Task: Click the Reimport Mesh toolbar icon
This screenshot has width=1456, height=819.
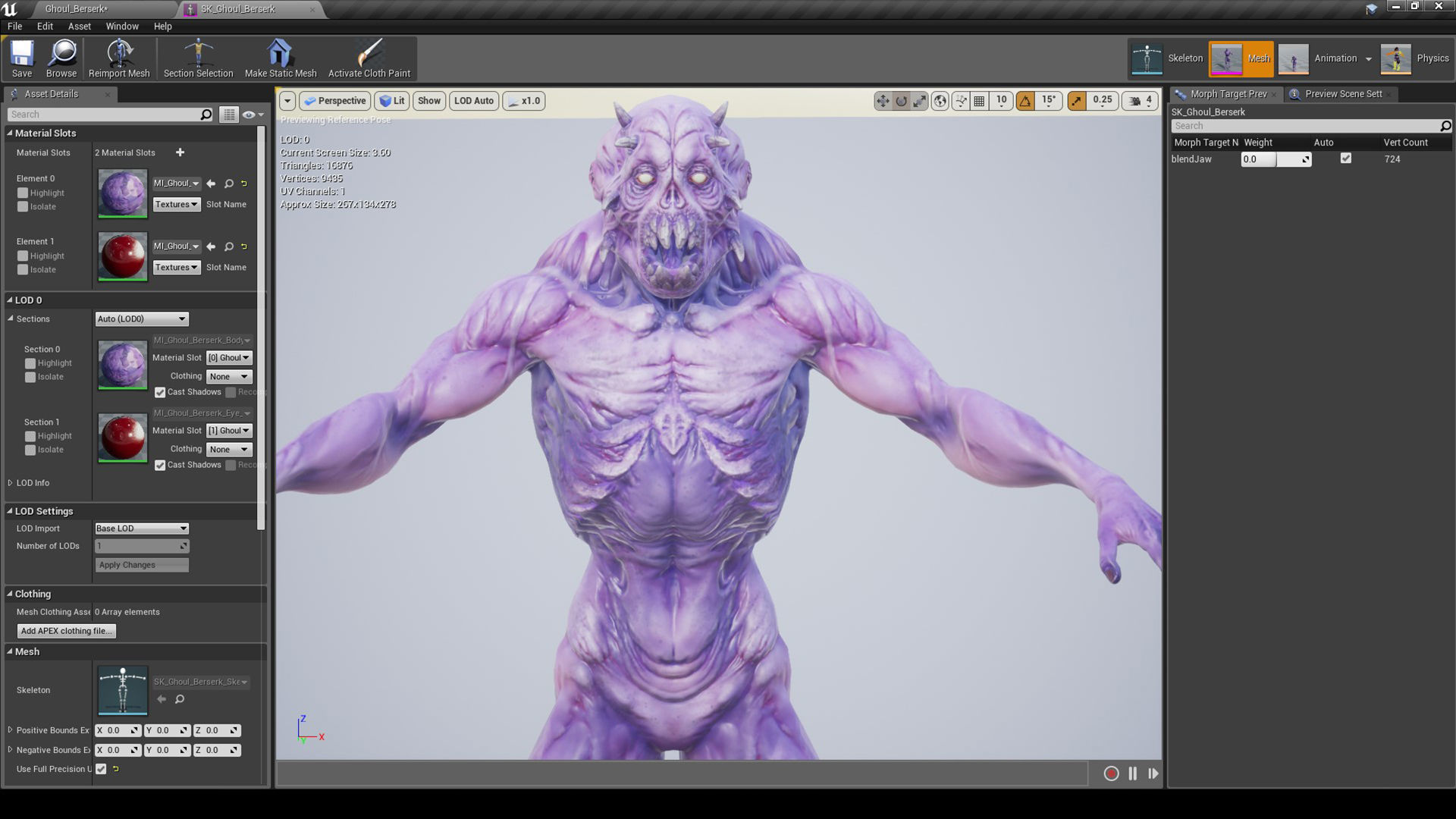Action: click(119, 59)
